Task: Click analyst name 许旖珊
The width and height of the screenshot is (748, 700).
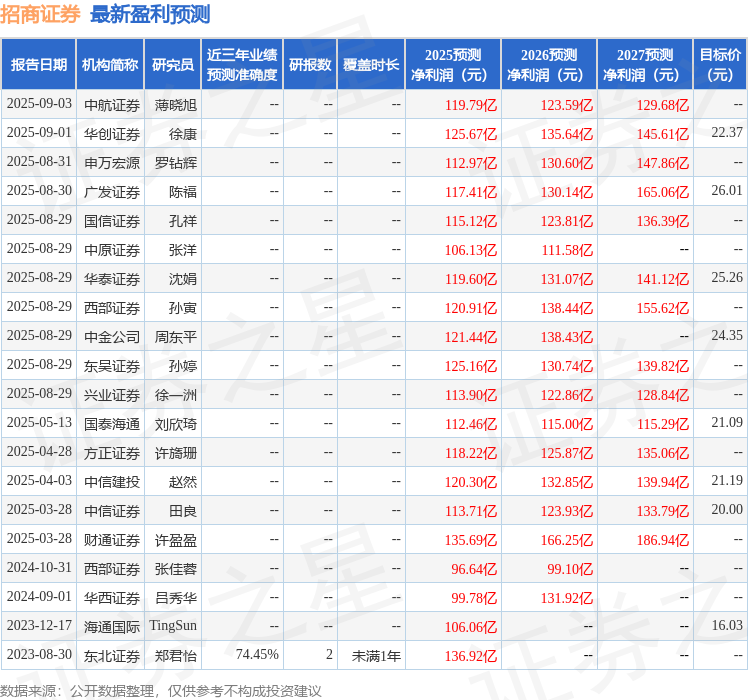Action: 176,453
